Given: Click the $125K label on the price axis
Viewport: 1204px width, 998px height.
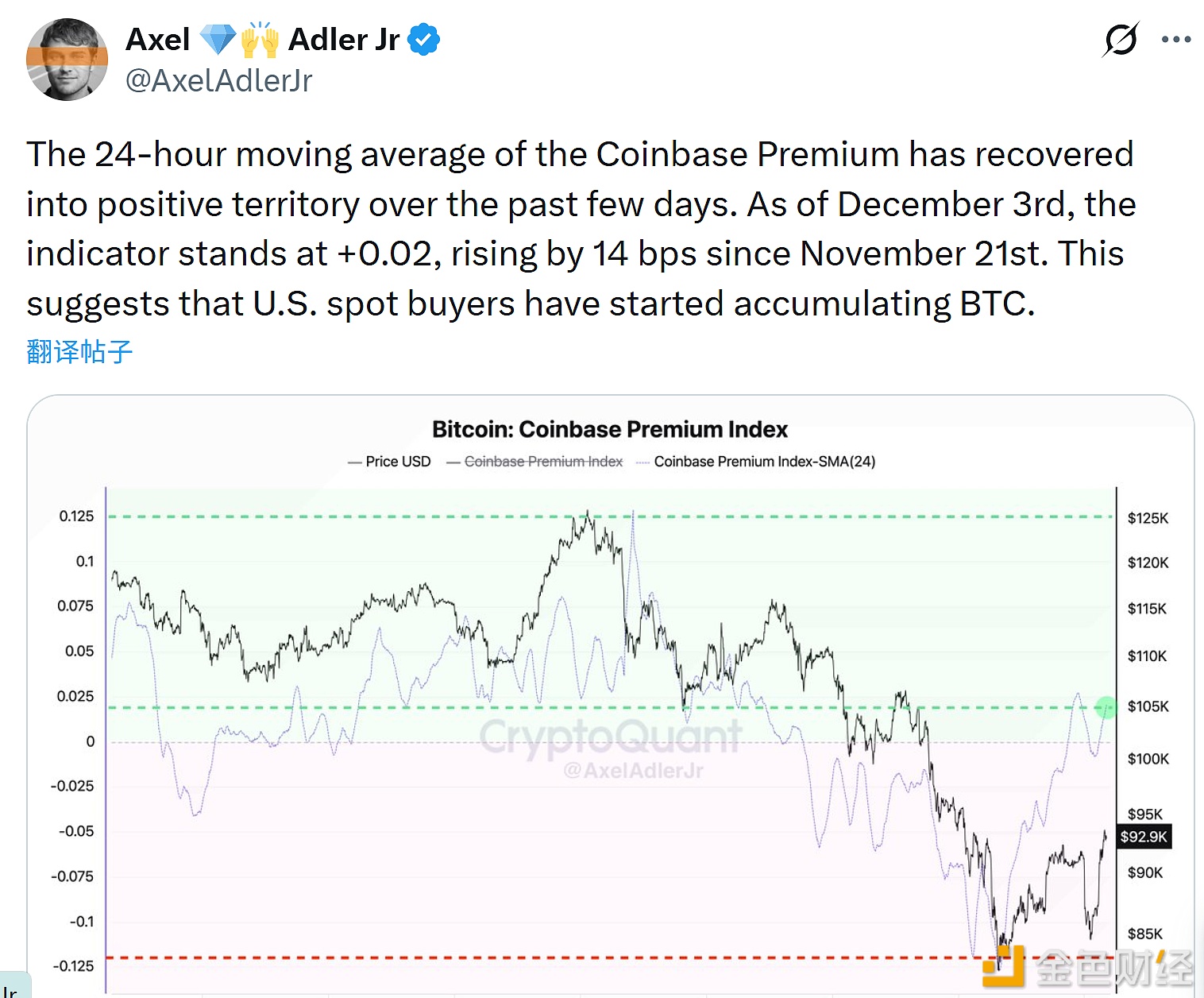Looking at the screenshot, I should [x=1148, y=518].
